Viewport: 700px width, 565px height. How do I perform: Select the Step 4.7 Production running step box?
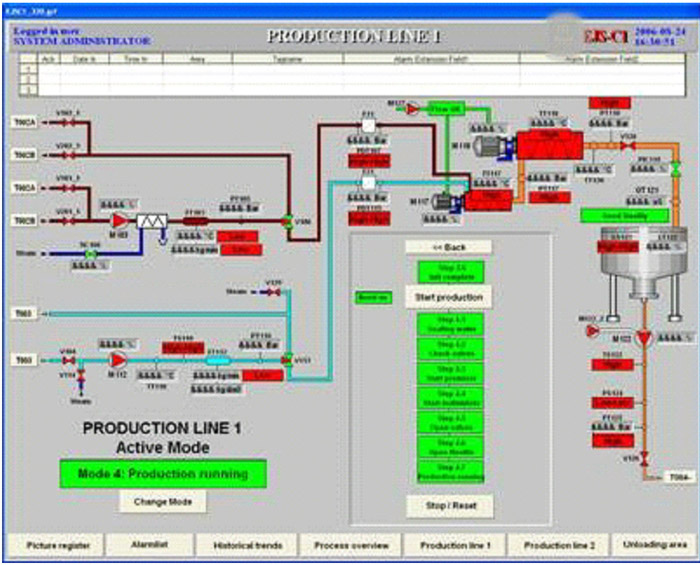click(x=451, y=472)
